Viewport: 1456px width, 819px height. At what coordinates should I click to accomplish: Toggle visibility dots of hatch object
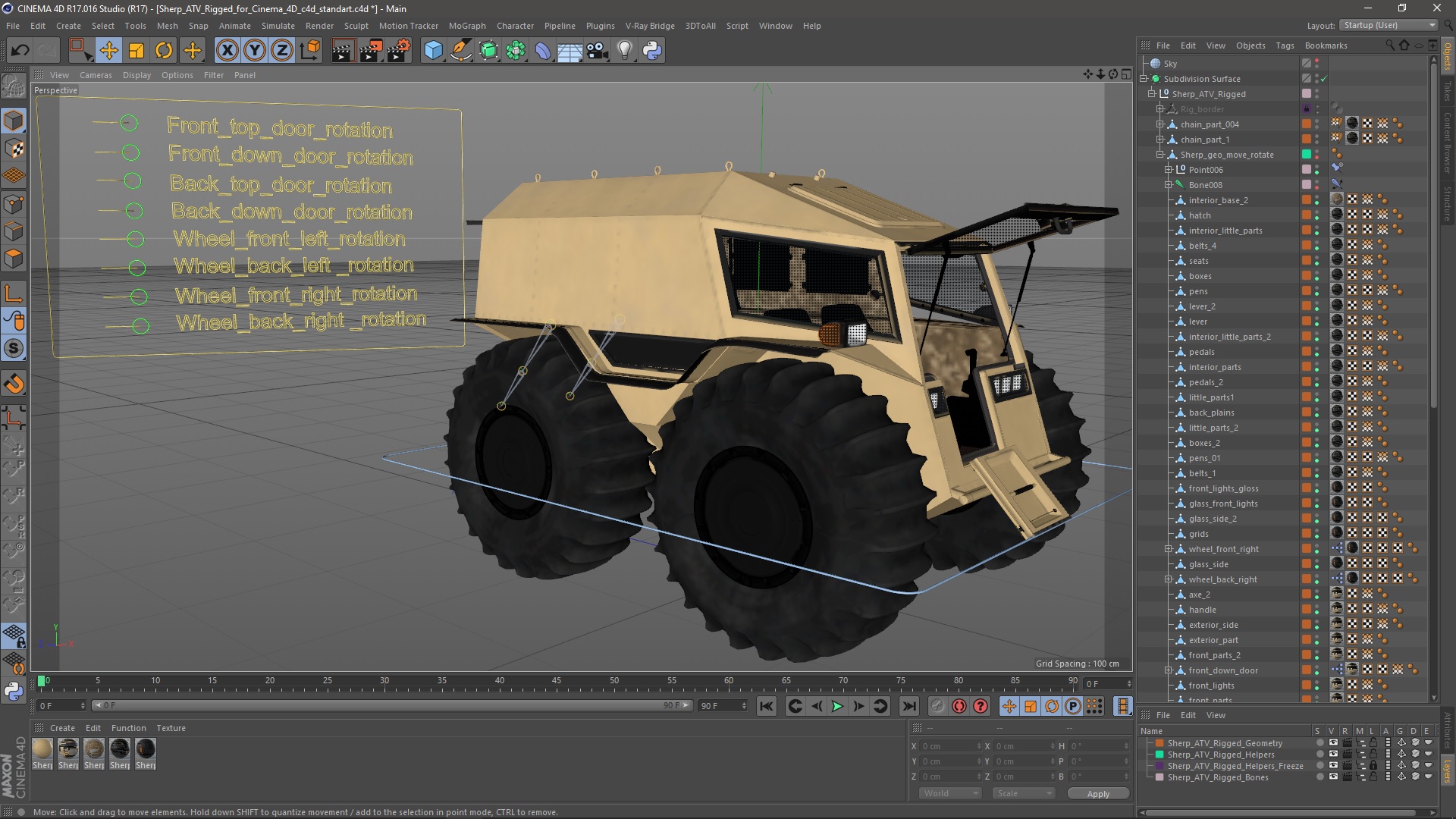tap(1317, 215)
